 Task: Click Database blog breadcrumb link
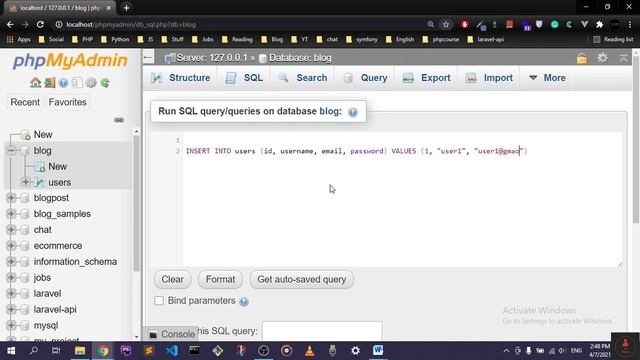300,58
